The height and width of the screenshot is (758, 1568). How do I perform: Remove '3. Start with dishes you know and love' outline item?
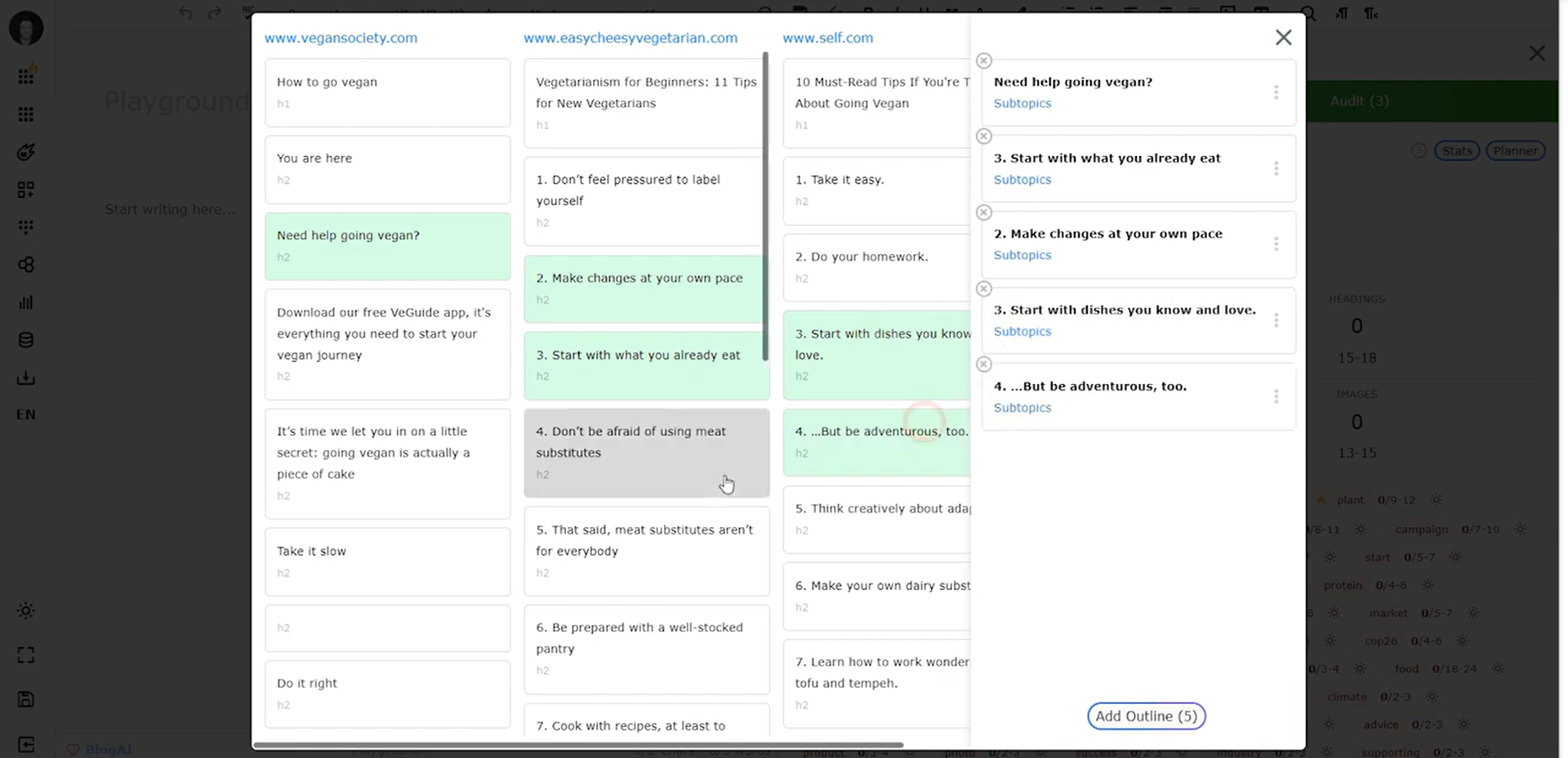984,288
